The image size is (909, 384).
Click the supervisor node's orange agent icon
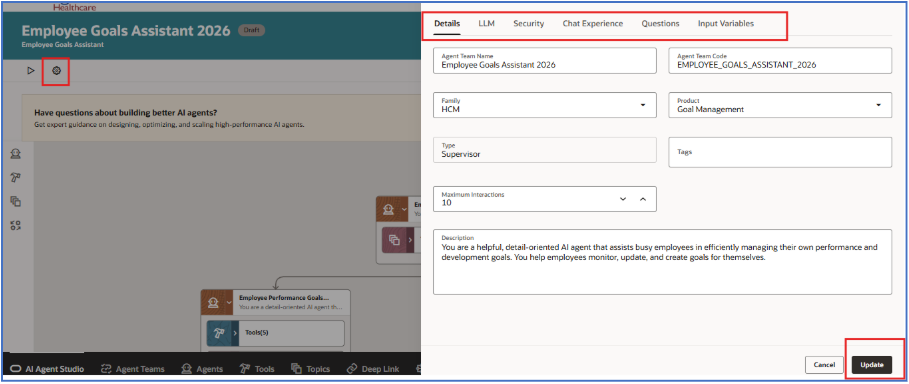pos(387,209)
